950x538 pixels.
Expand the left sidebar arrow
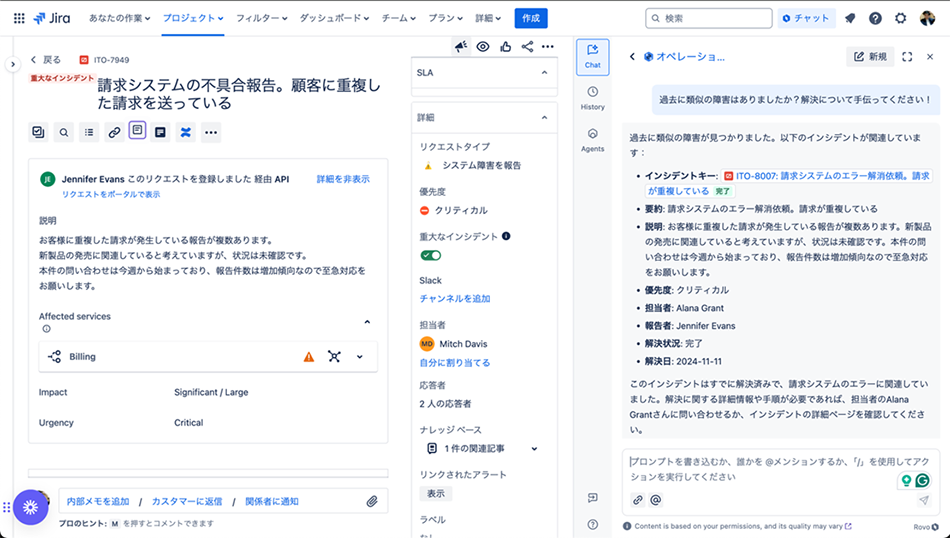[13, 64]
